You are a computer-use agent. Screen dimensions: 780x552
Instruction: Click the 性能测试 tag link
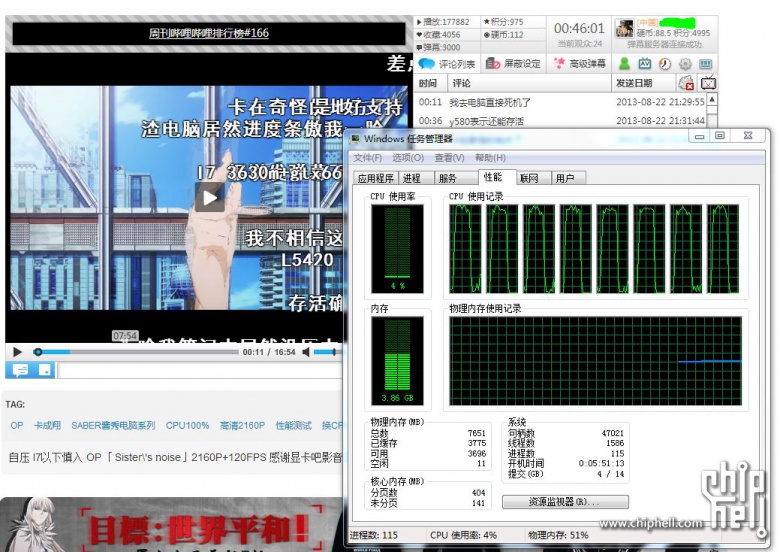293,426
